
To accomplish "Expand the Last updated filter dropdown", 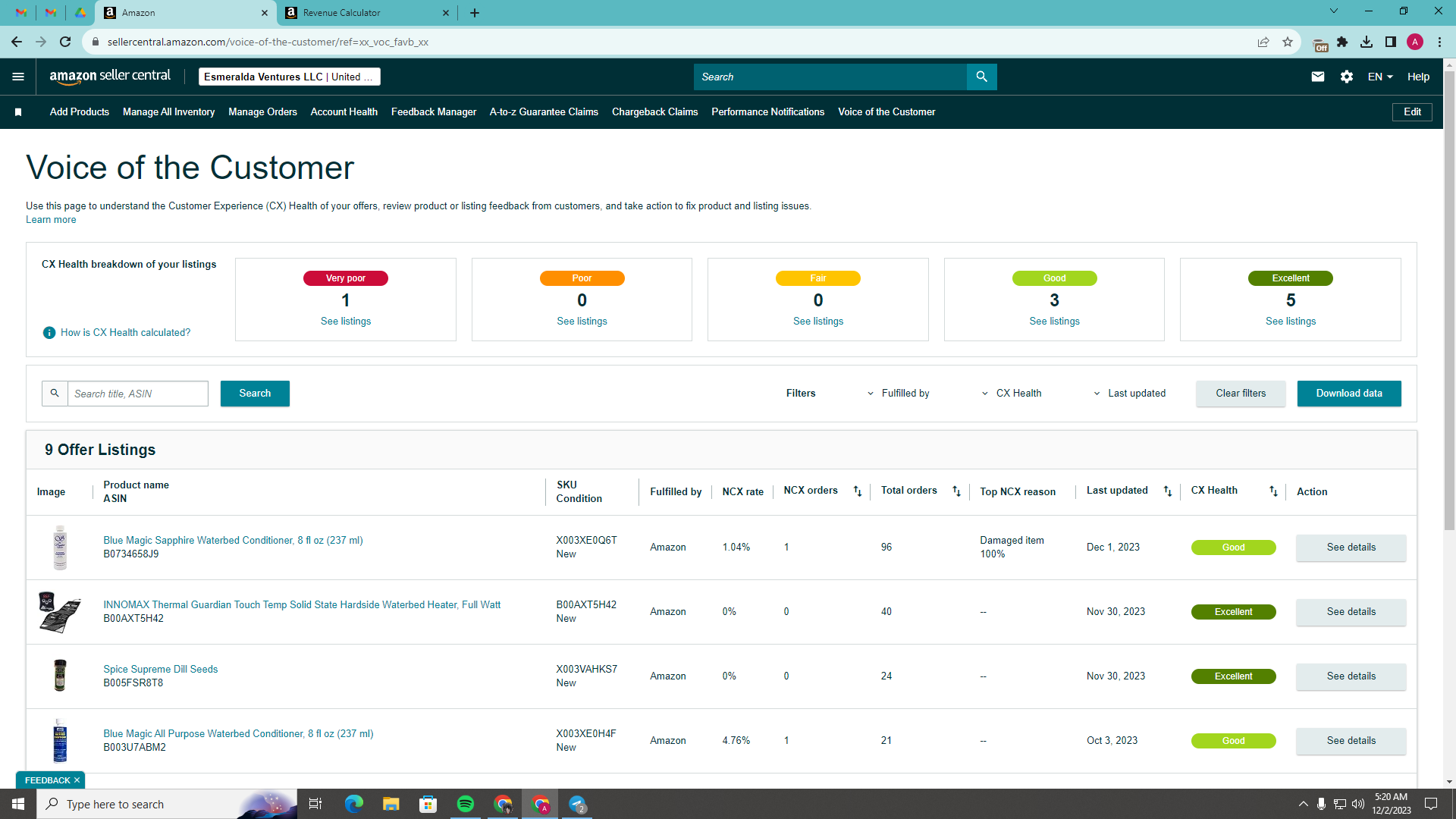I will tap(1129, 394).
